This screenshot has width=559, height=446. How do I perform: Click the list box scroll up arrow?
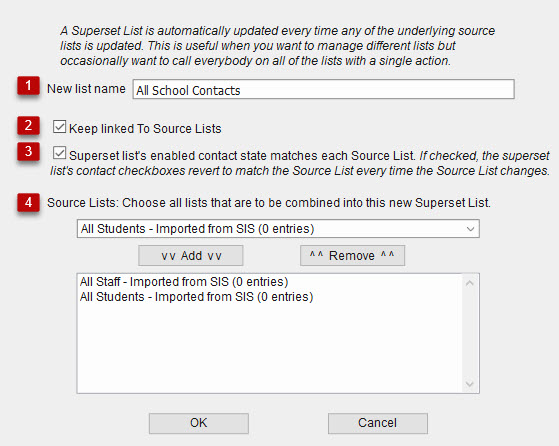[x=470, y=283]
